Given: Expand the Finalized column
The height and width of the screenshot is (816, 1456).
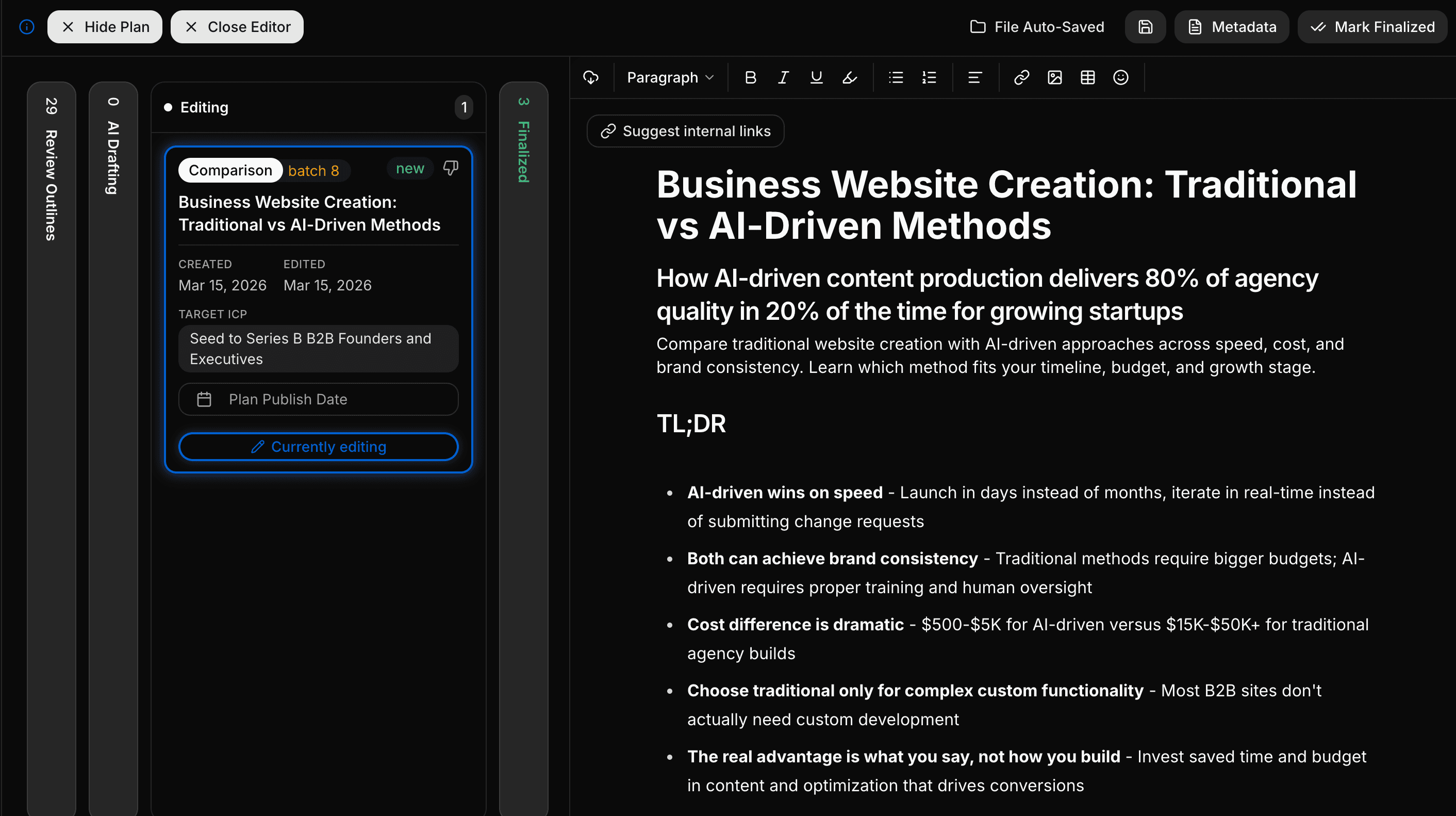Looking at the screenshot, I should pyautogui.click(x=523, y=141).
